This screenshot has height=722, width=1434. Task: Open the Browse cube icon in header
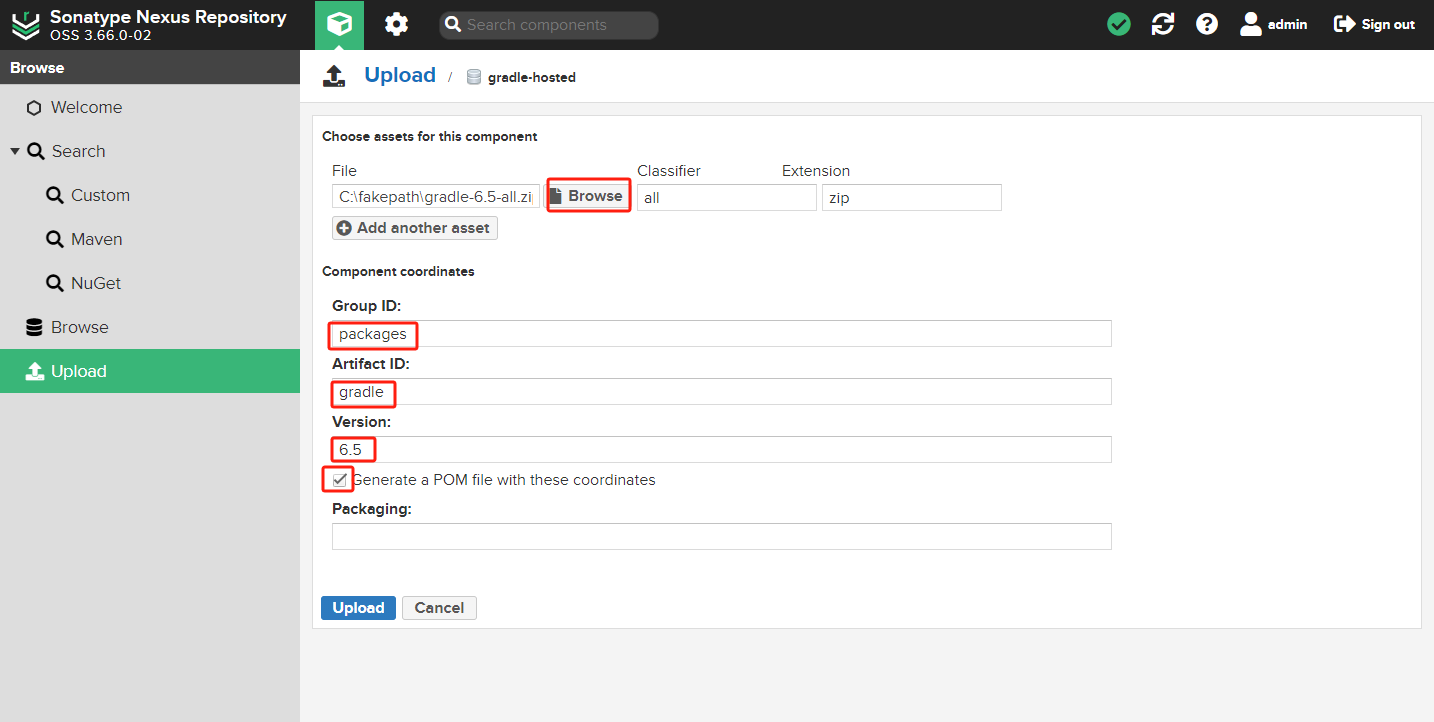coord(339,25)
